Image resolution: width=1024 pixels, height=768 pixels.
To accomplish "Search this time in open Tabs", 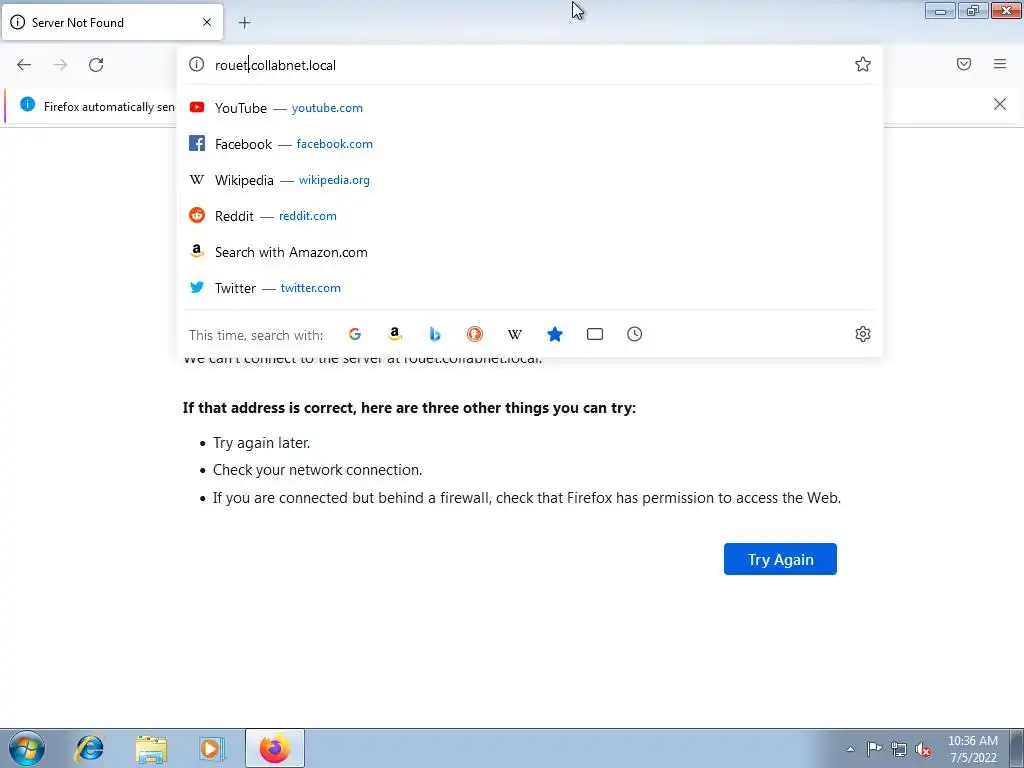I will pyautogui.click(x=595, y=334).
